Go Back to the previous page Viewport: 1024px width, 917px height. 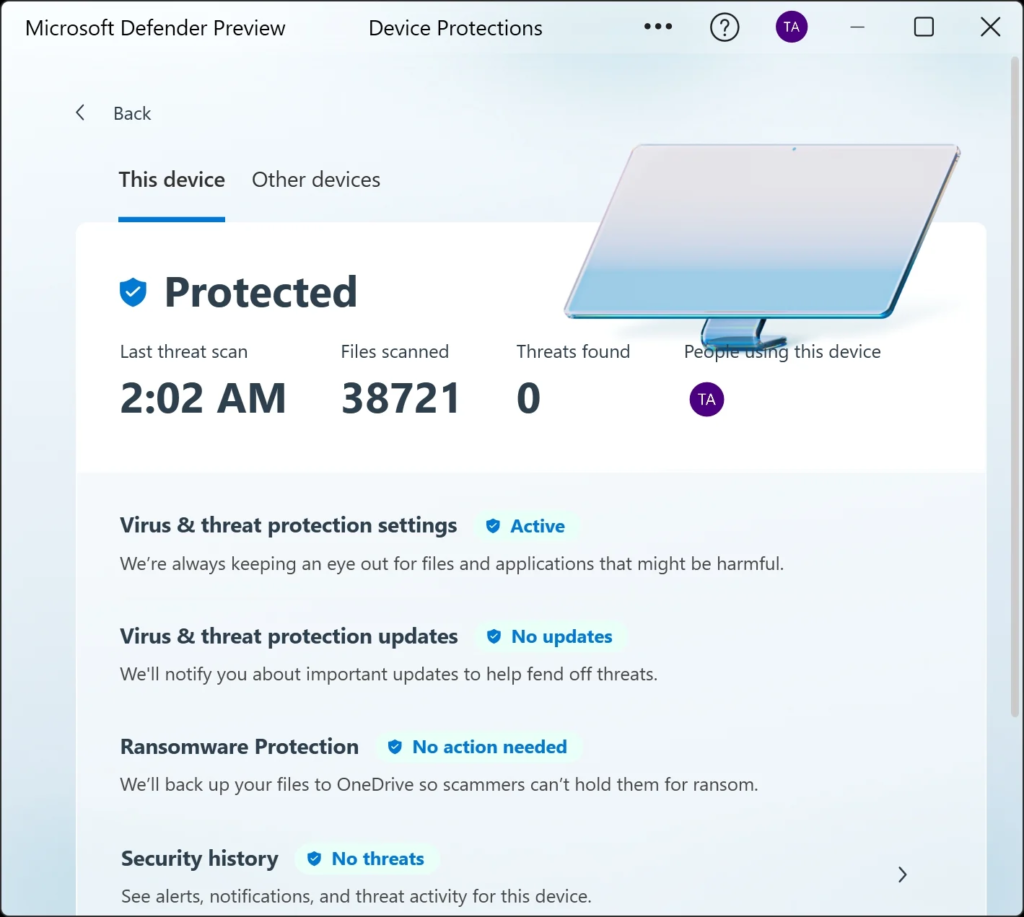[x=132, y=114]
